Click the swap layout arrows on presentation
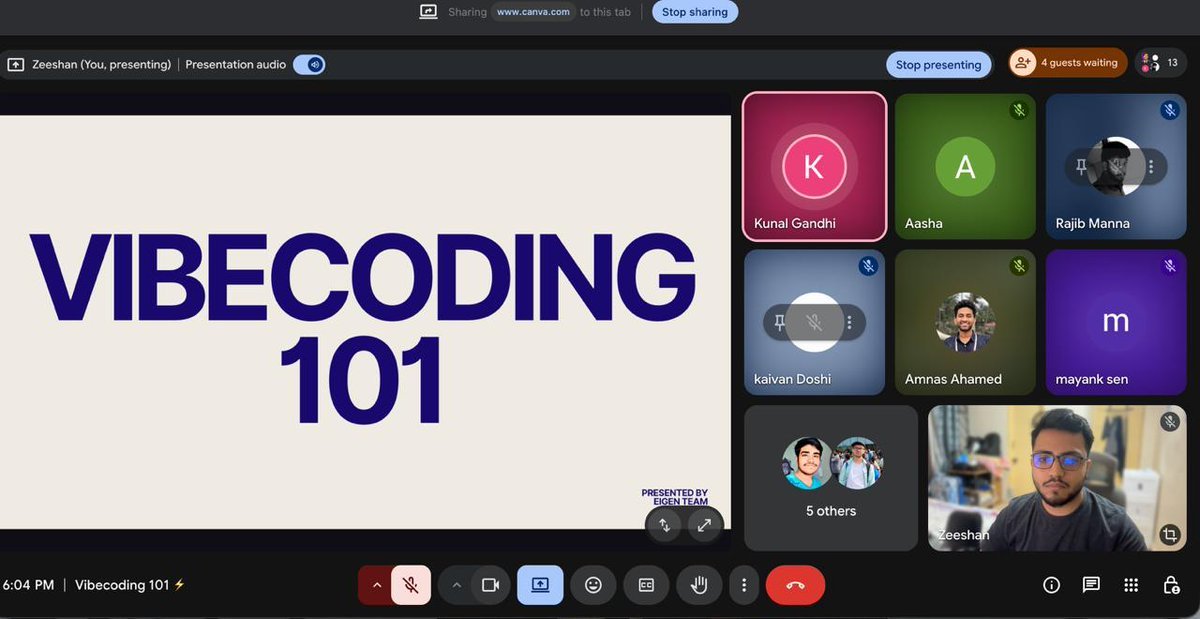1200x619 pixels. (664, 525)
